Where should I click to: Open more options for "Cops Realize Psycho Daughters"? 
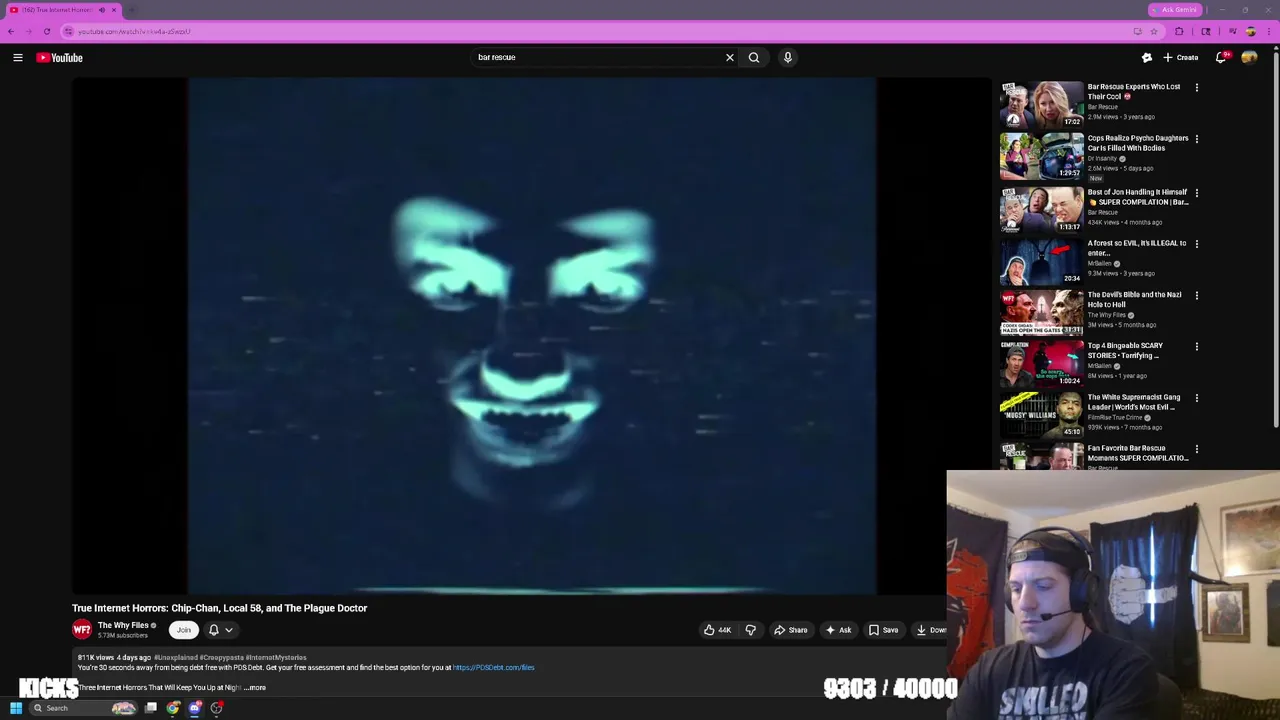point(1197,139)
